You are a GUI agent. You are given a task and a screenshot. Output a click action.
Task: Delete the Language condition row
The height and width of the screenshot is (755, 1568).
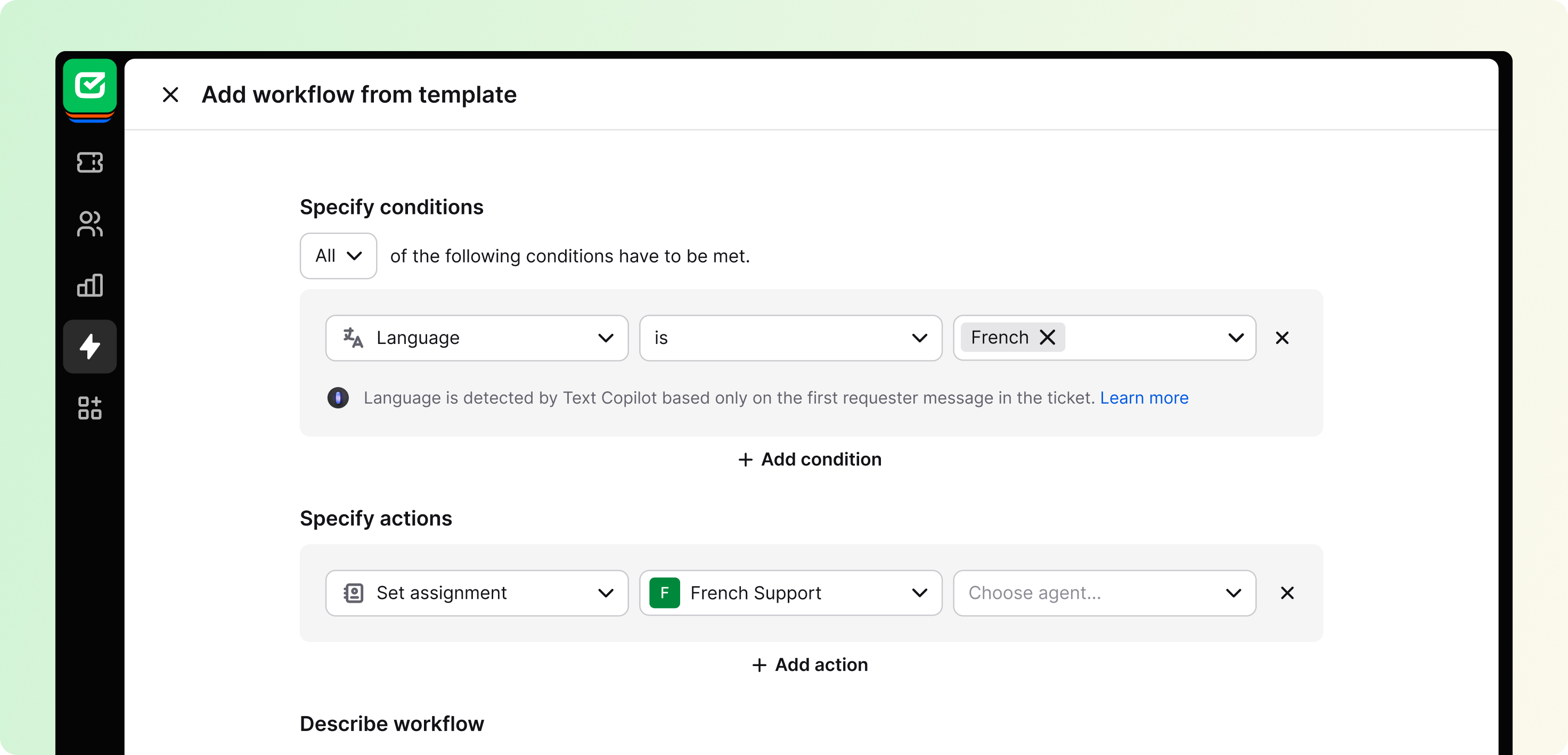click(x=1282, y=338)
